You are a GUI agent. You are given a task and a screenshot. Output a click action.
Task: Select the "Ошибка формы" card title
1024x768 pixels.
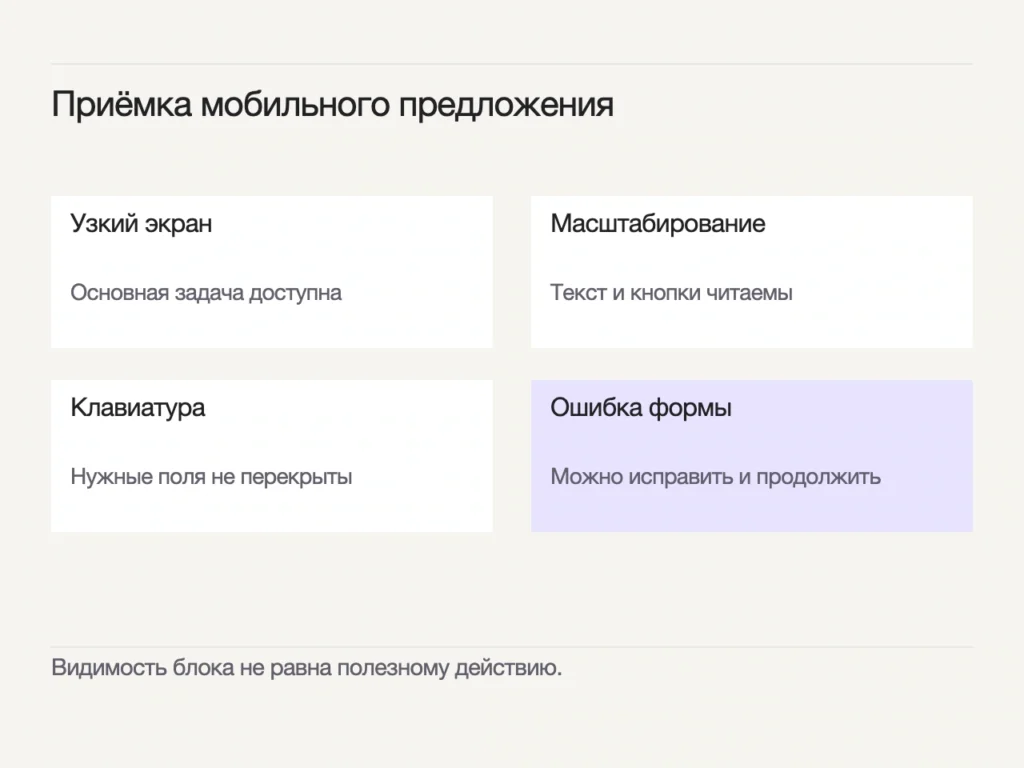(641, 408)
